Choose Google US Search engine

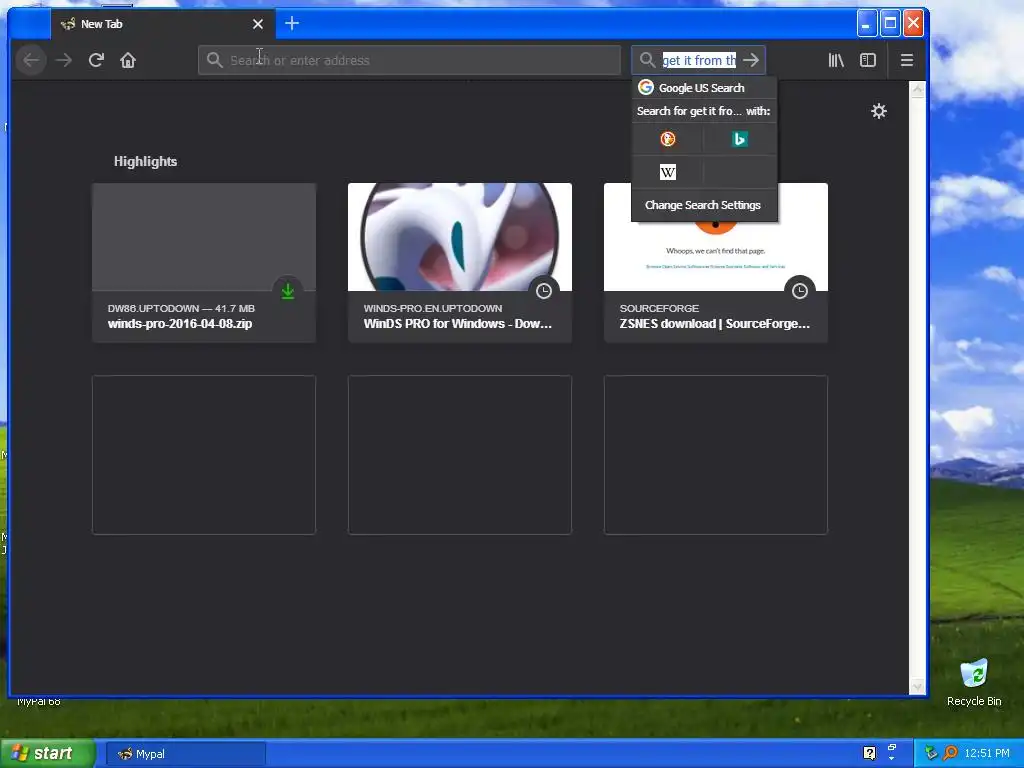click(704, 88)
